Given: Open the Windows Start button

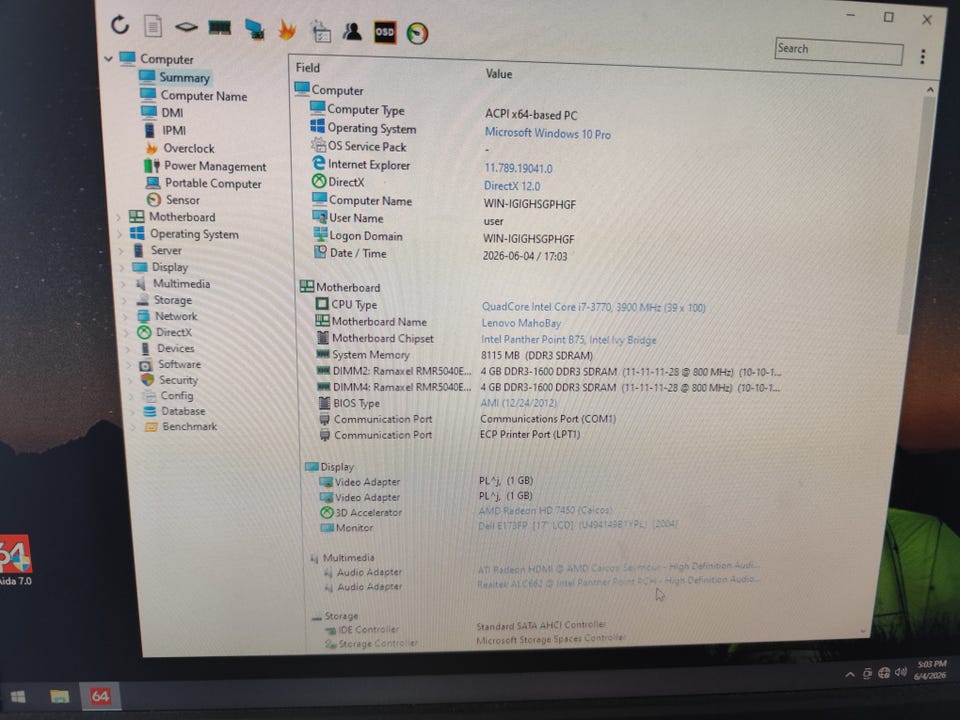Looking at the screenshot, I should tap(18, 696).
